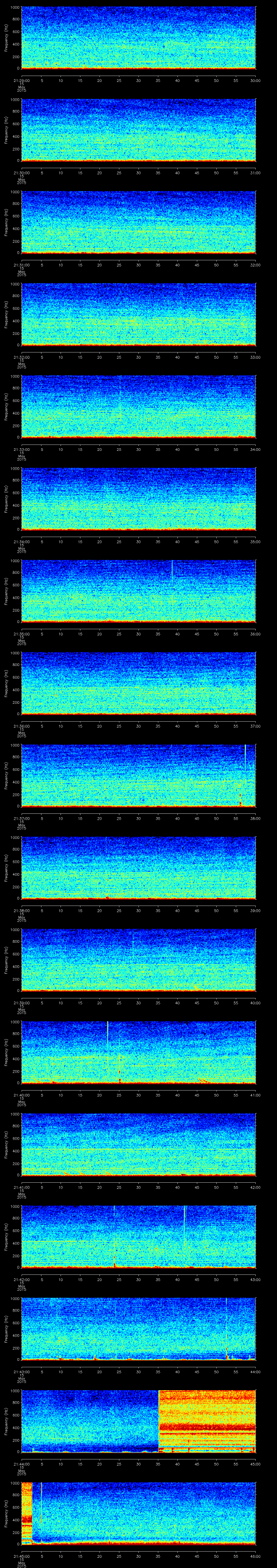This screenshot has width=277, height=1568.
Task: Select the spectrogram panel starting at 21:31:00
Action: point(138,222)
